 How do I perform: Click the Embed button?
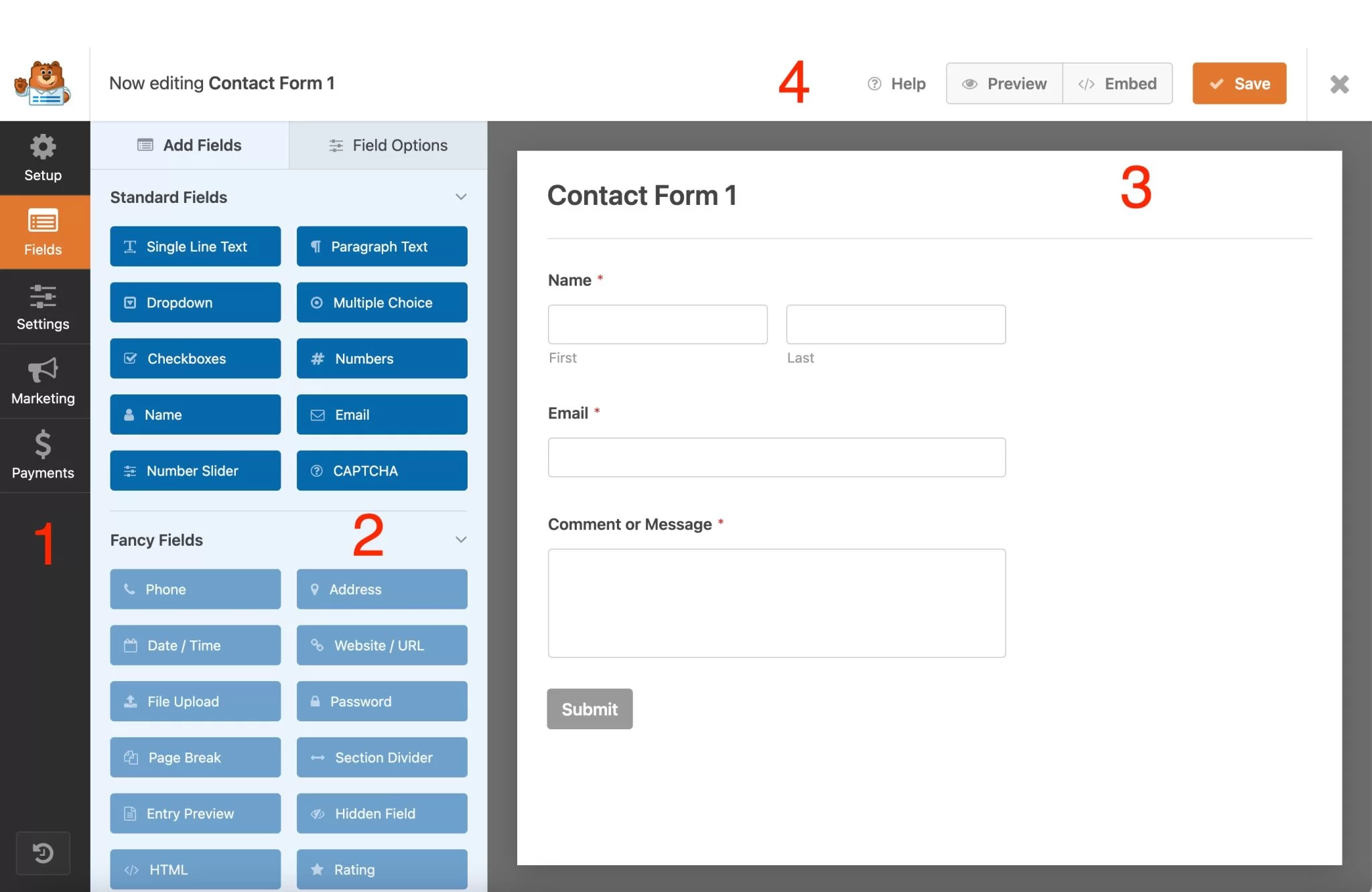pyautogui.click(x=1117, y=83)
